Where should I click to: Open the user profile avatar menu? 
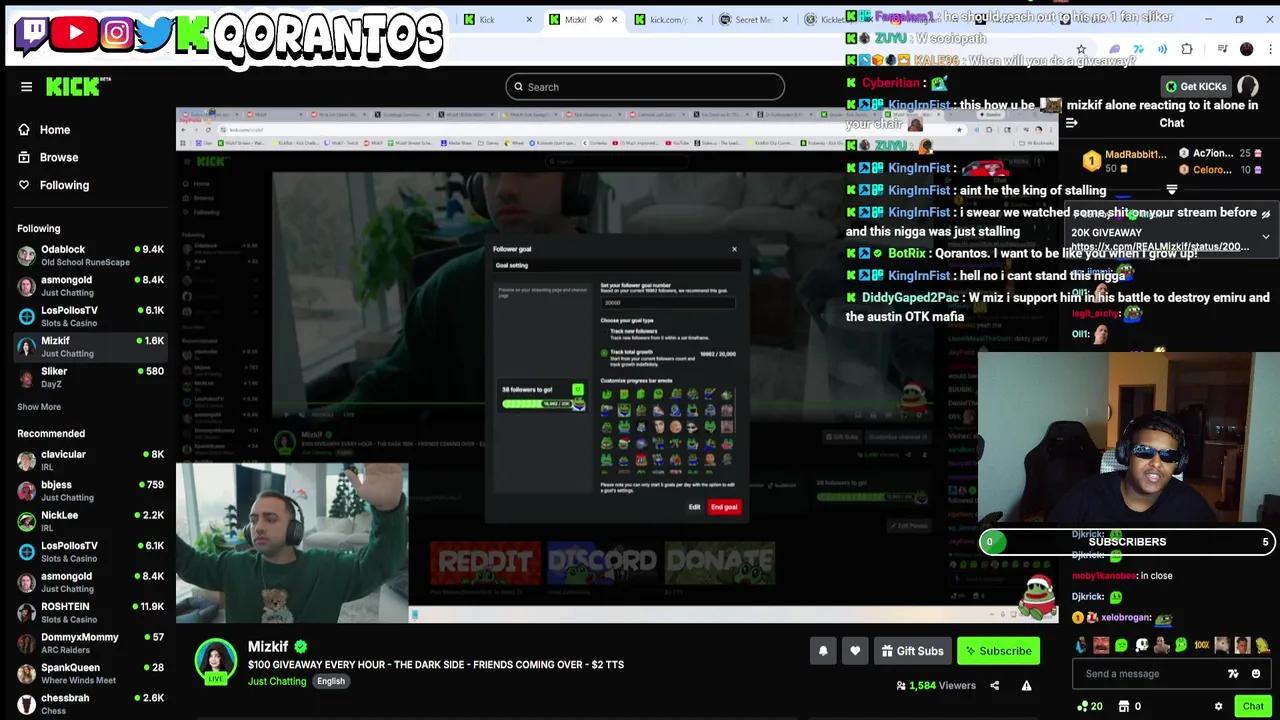(x=1248, y=87)
